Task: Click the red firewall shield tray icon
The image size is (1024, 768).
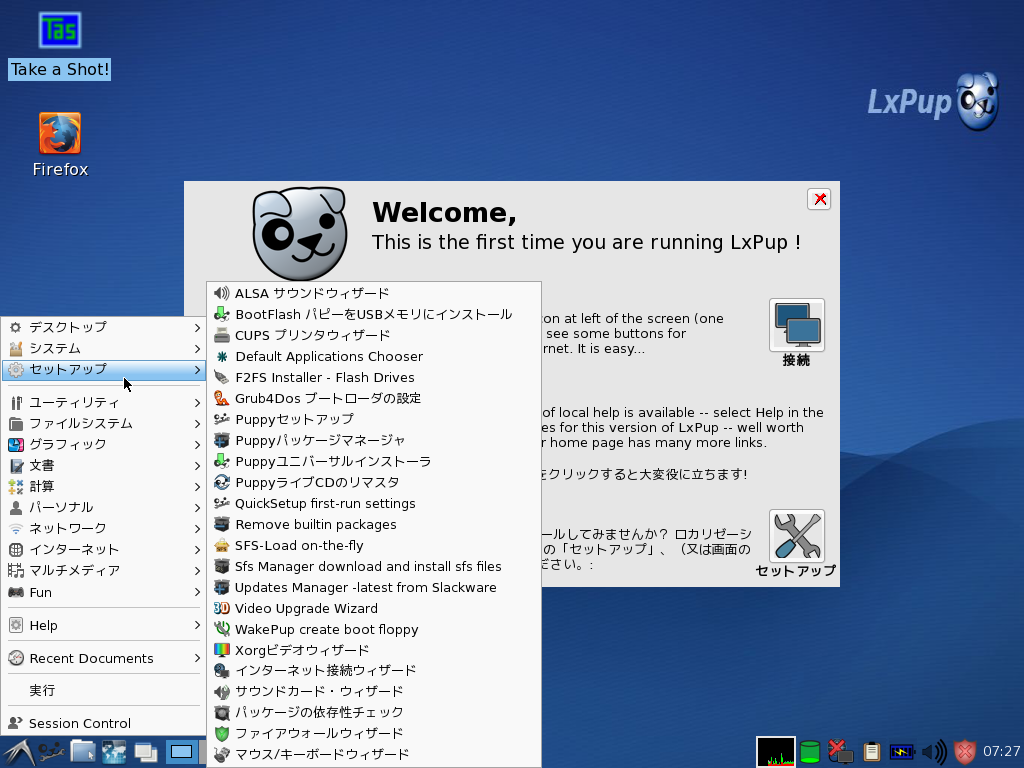Action: coord(965,752)
